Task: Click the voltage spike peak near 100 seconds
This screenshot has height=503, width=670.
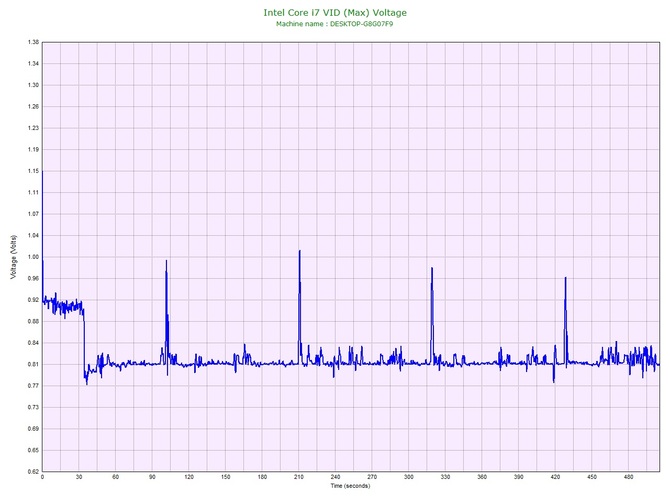Action: pyautogui.click(x=166, y=261)
